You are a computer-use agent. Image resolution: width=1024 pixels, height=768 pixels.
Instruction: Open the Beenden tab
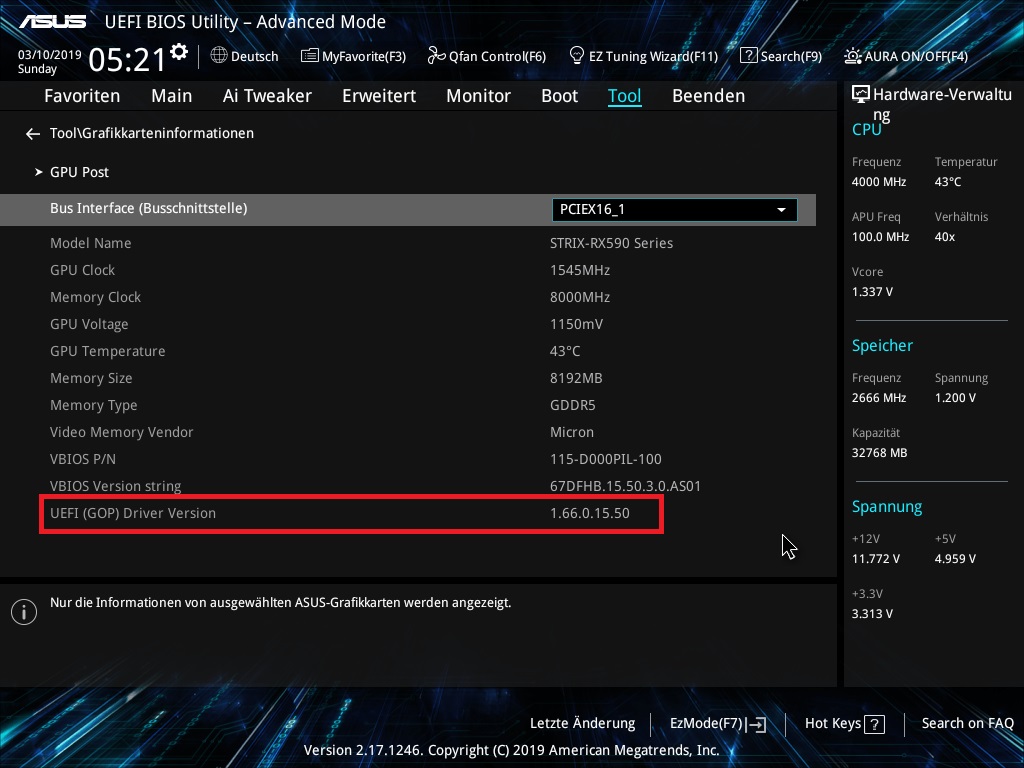(x=709, y=96)
